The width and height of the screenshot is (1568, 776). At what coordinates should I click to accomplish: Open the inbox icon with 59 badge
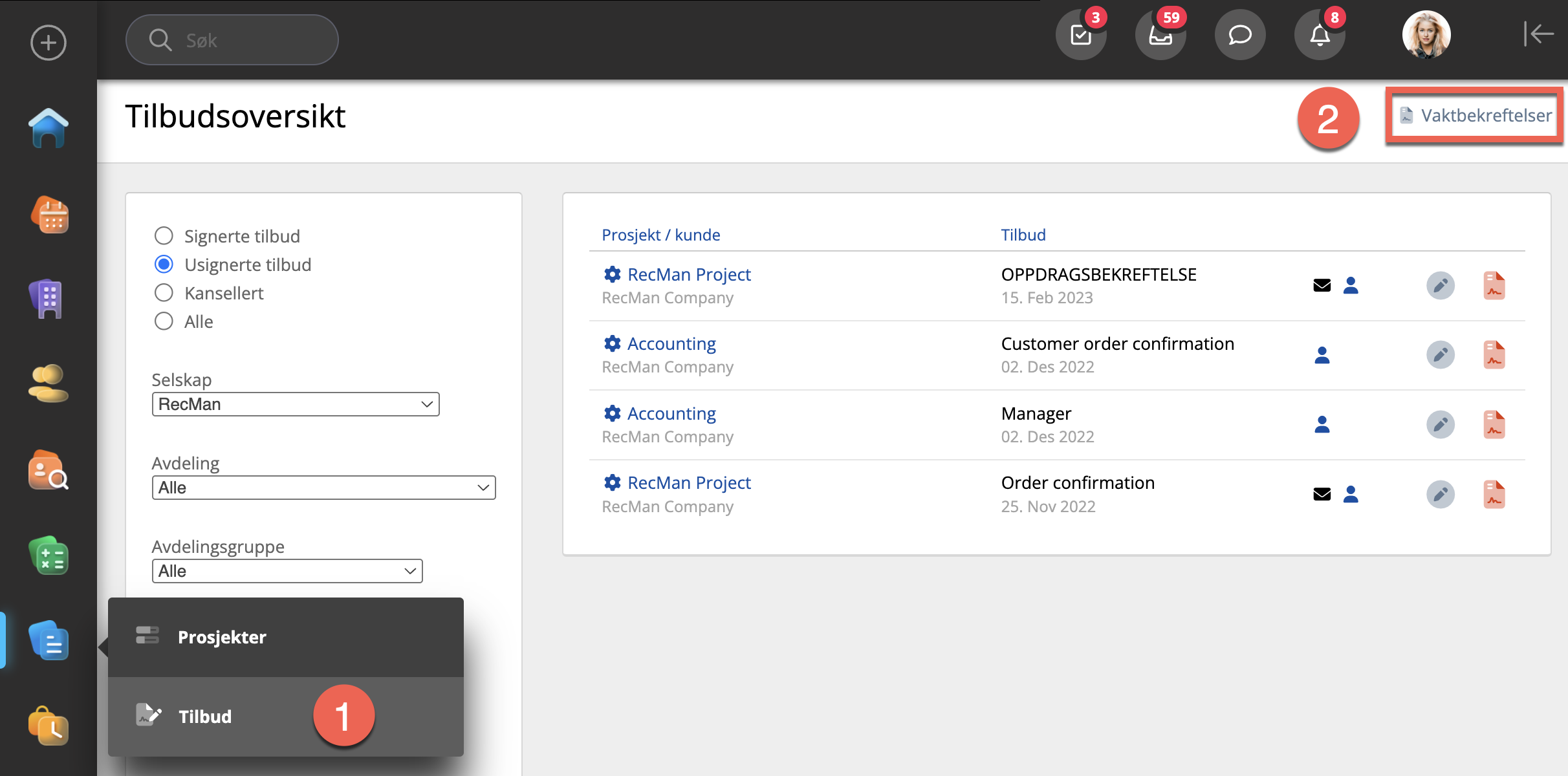coord(1160,35)
